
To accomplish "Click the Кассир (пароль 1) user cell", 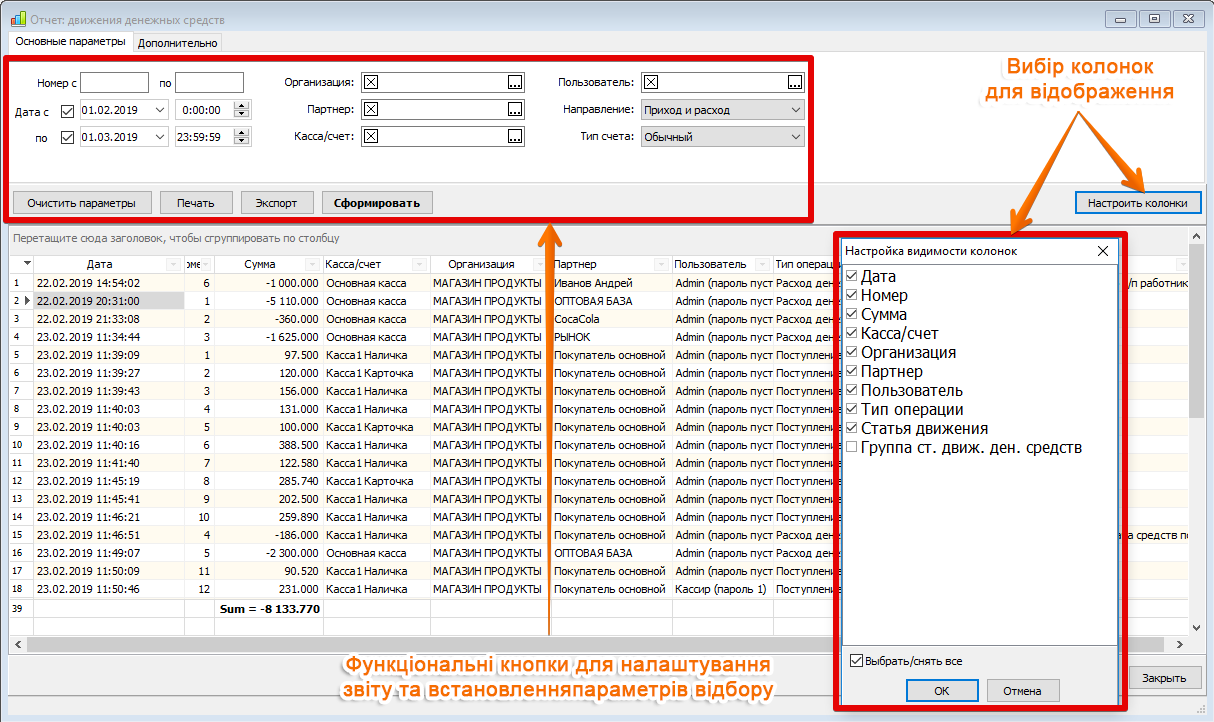I will pos(722,589).
